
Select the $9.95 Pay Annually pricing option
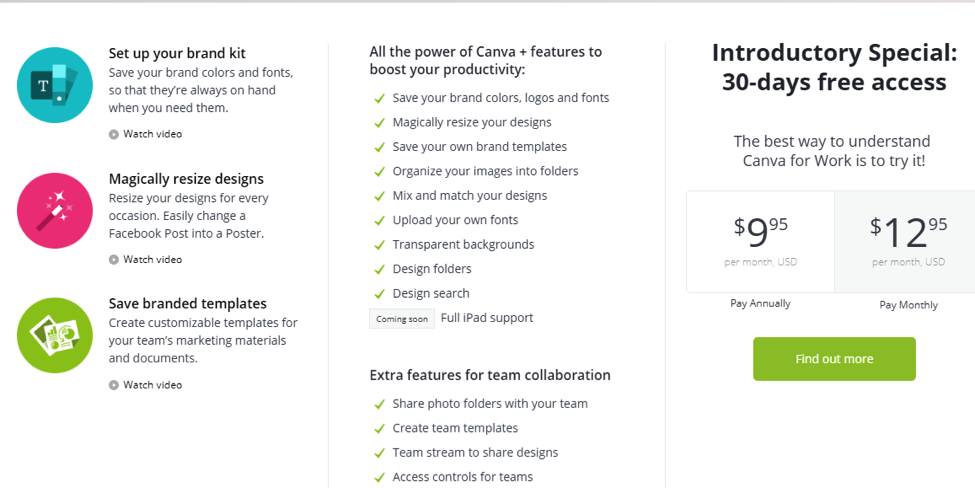point(760,242)
